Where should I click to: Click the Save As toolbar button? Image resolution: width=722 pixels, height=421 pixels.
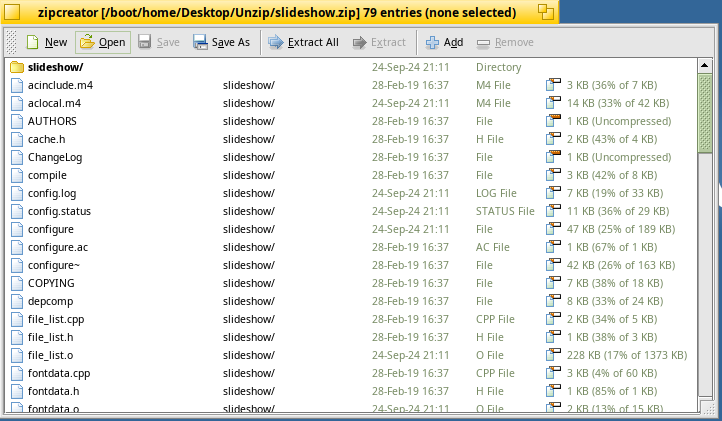[221, 42]
